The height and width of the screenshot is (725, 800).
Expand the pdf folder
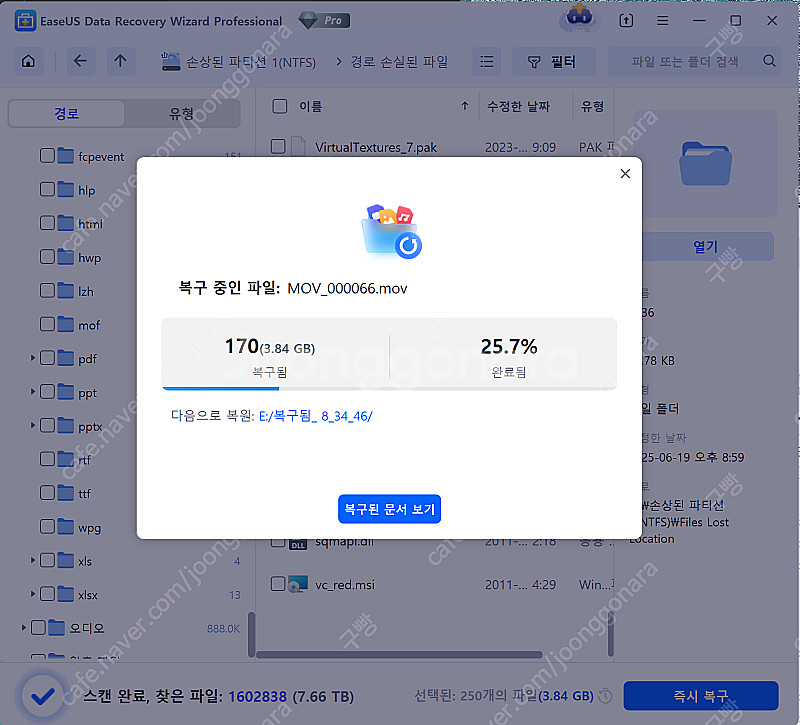[33, 358]
